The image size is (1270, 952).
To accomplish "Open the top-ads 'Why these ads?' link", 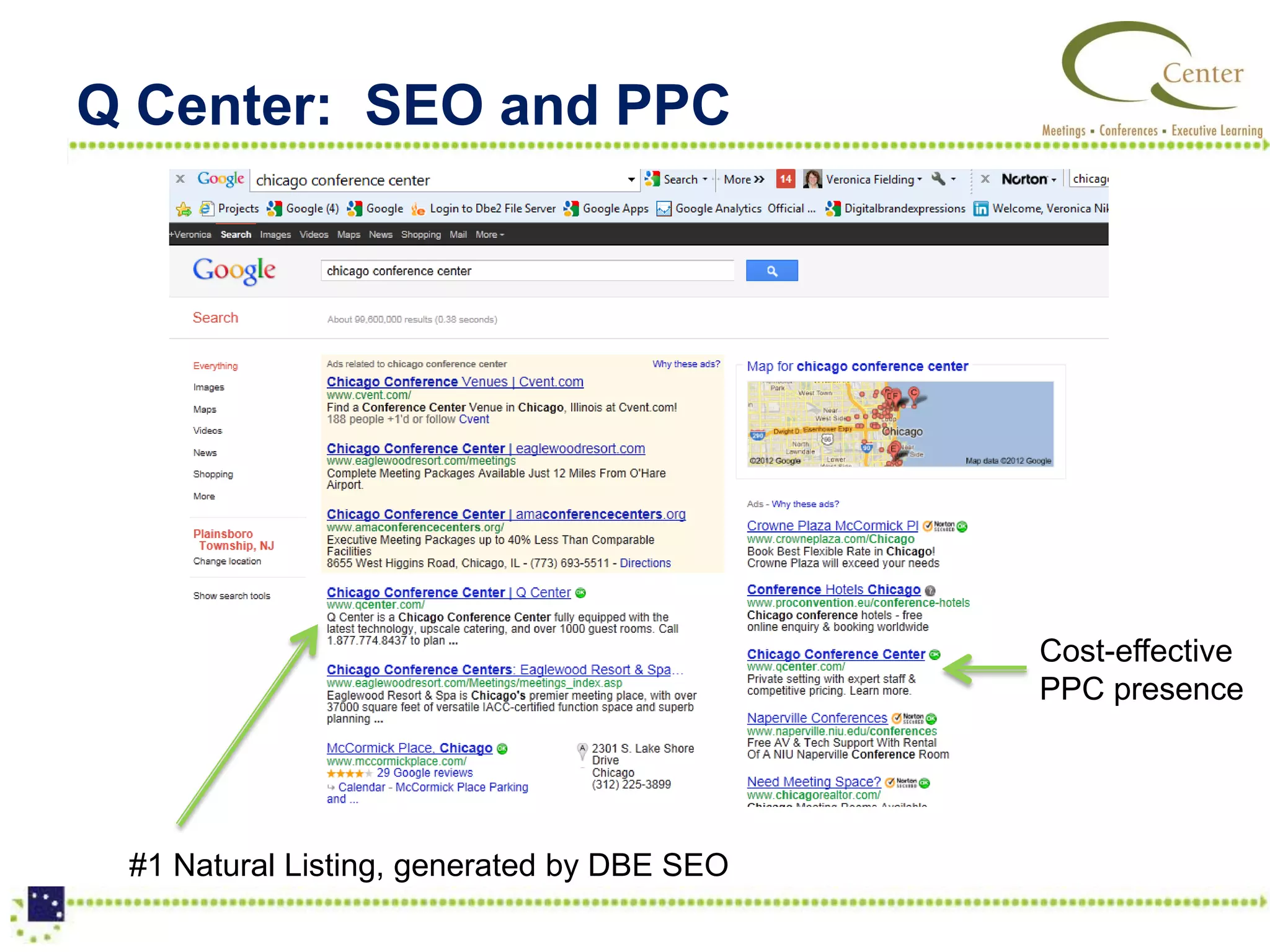I will coord(686,364).
